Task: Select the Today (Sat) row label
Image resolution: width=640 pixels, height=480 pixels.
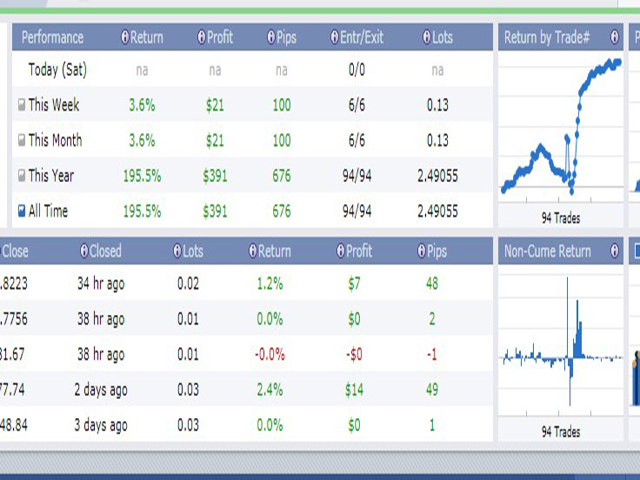Action: (x=58, y=70)
